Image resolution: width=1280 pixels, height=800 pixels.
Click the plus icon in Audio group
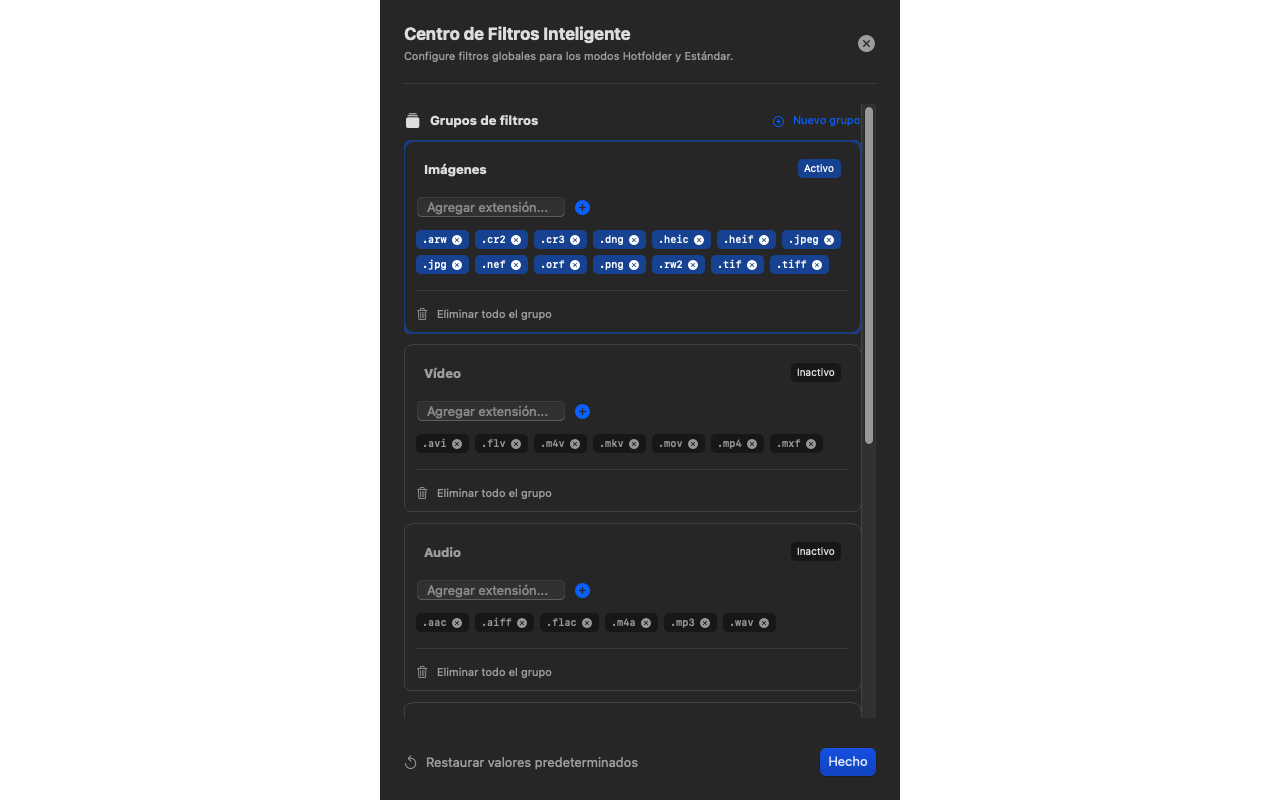[583, 591]
